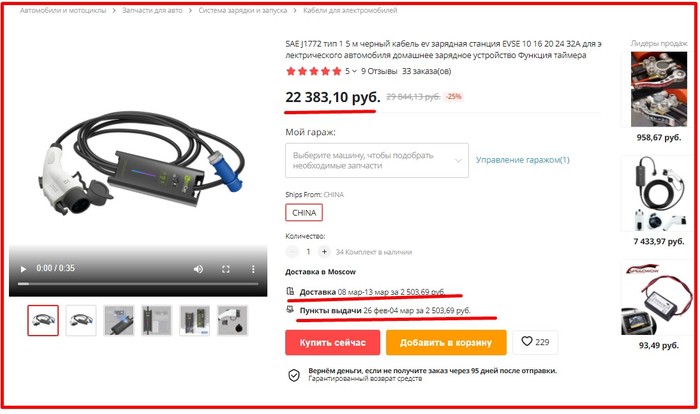Open the Управление гаражом link
Viewport: 700px width, 414px height.
pos(522,160)
